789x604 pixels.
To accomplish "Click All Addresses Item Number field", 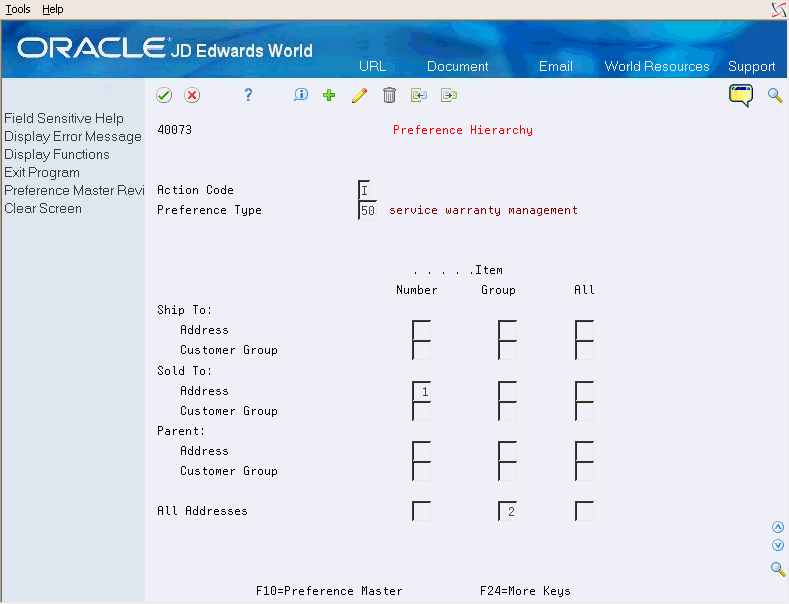I will click(x=421, y=511).
